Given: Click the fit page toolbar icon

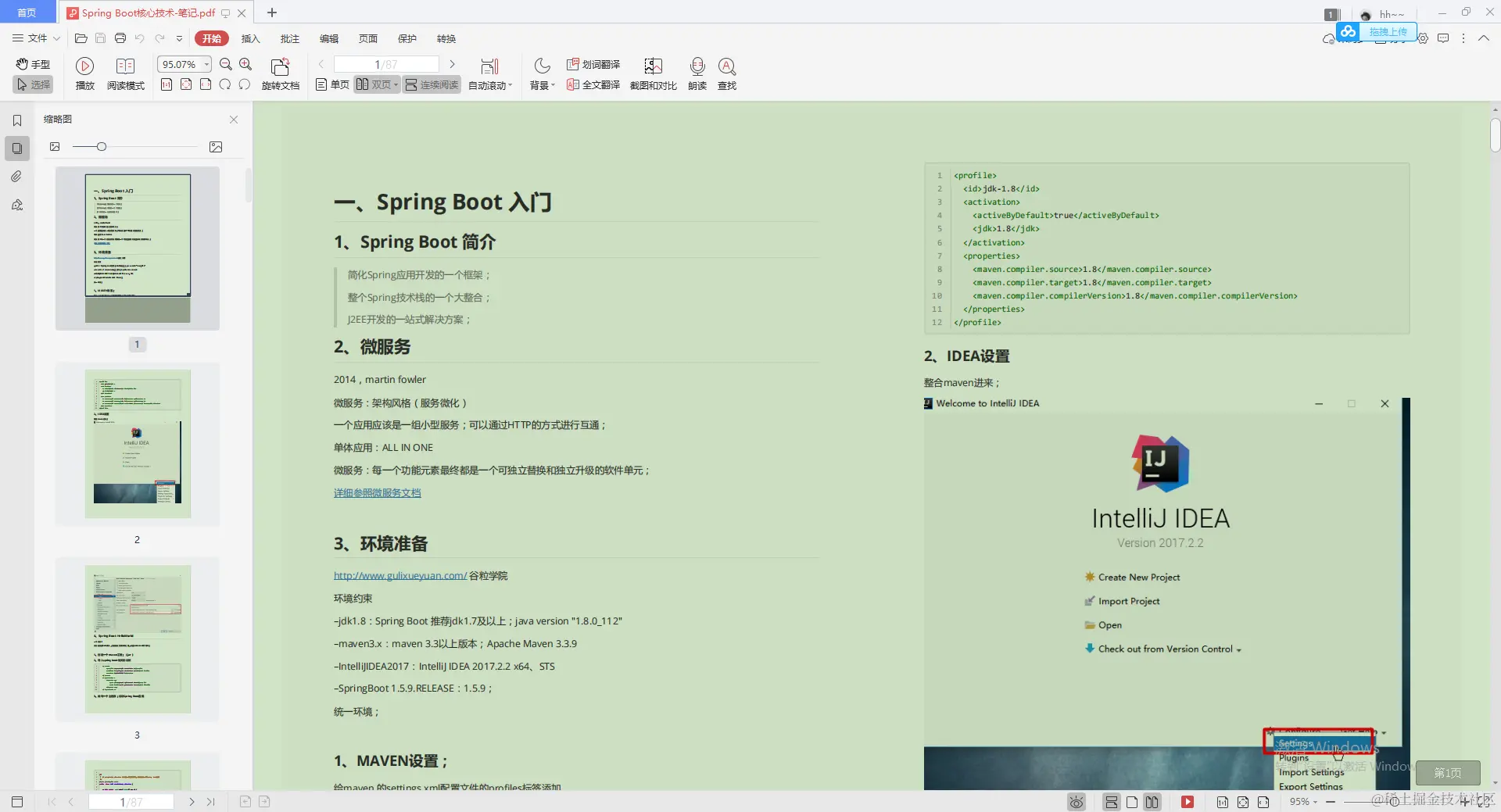Looking at the screenshot, I should (186, 84).
